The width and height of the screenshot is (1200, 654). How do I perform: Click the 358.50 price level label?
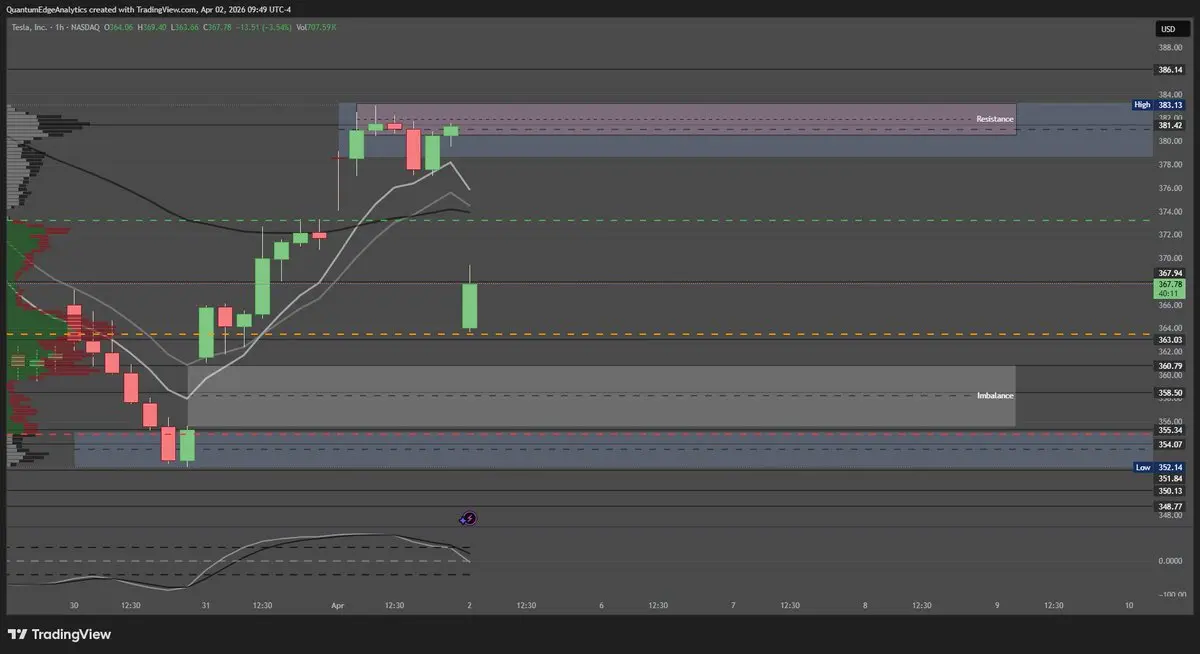coord(1170,393)
